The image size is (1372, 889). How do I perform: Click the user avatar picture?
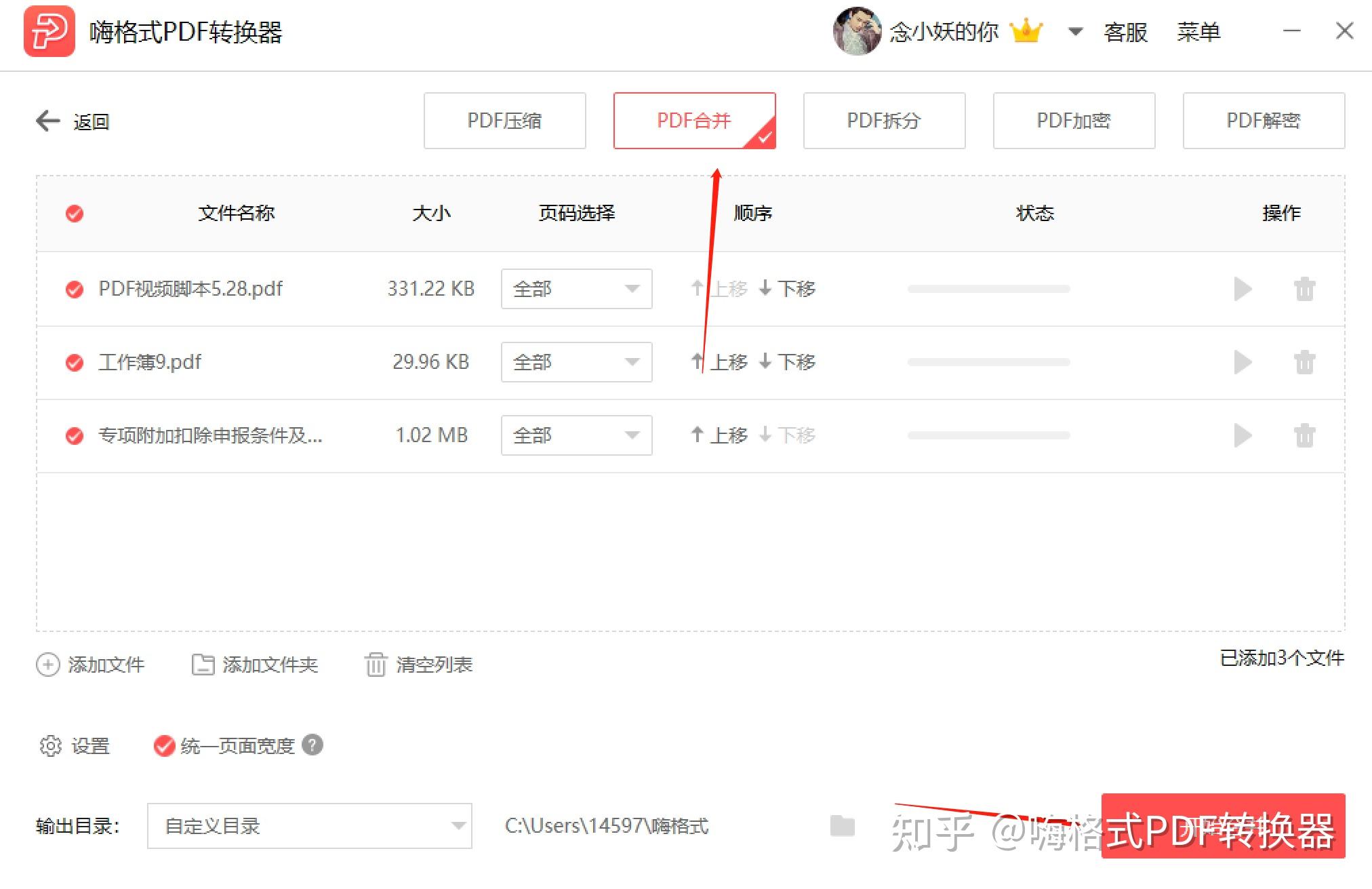click(857, 31)
